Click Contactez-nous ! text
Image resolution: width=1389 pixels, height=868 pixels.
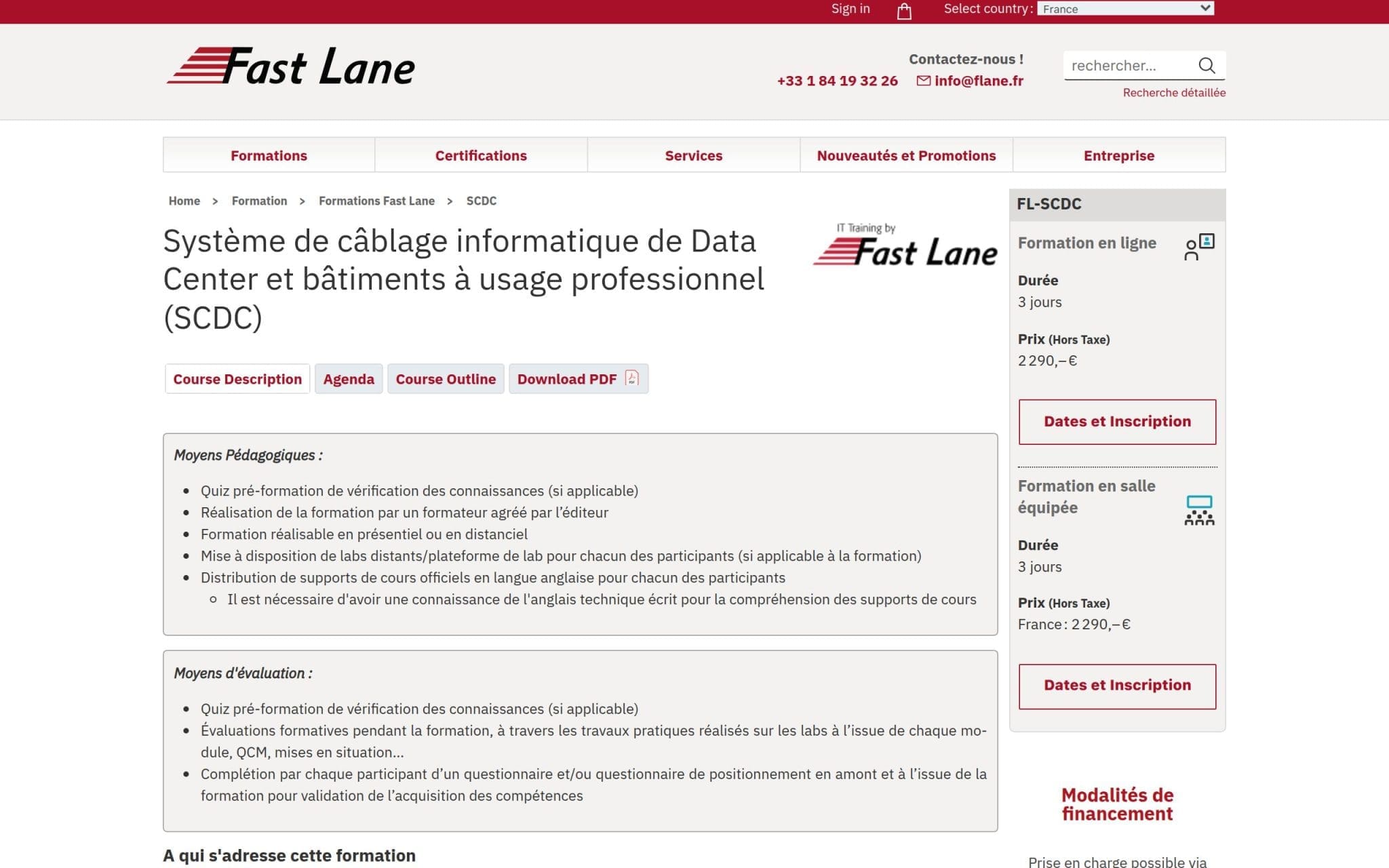click(x=966, y=59)
